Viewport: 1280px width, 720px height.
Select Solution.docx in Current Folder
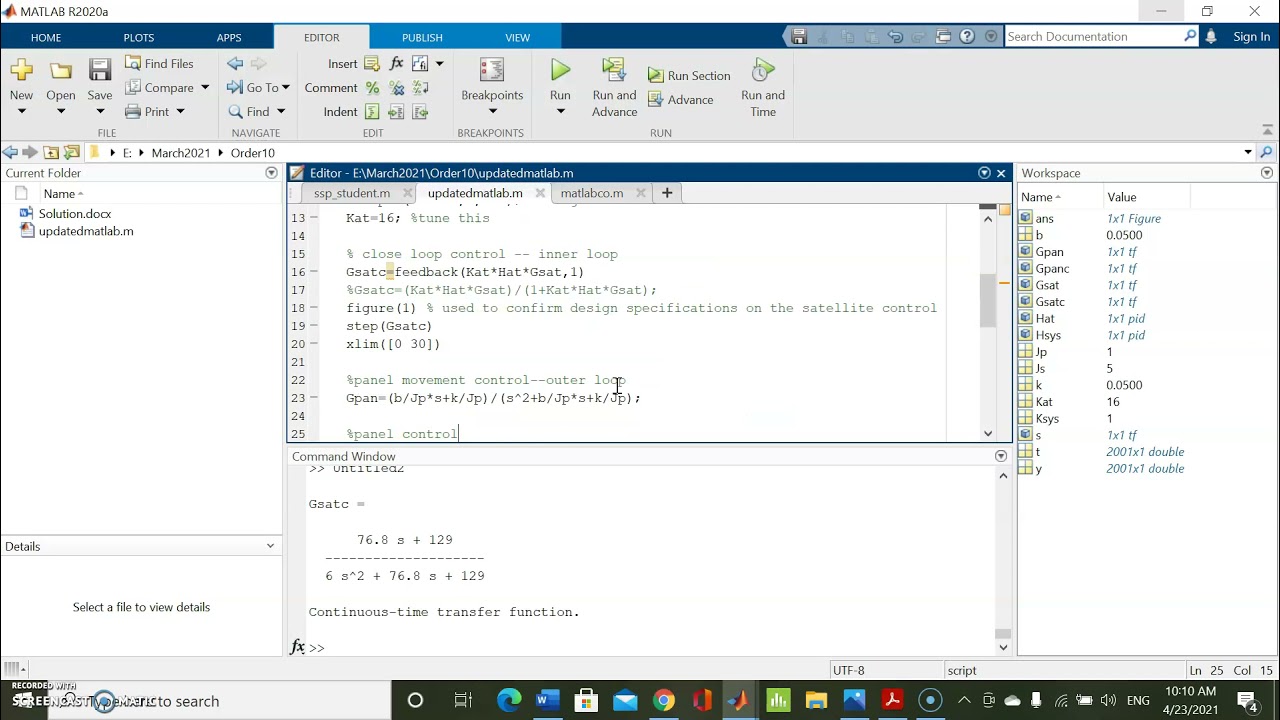75,213
